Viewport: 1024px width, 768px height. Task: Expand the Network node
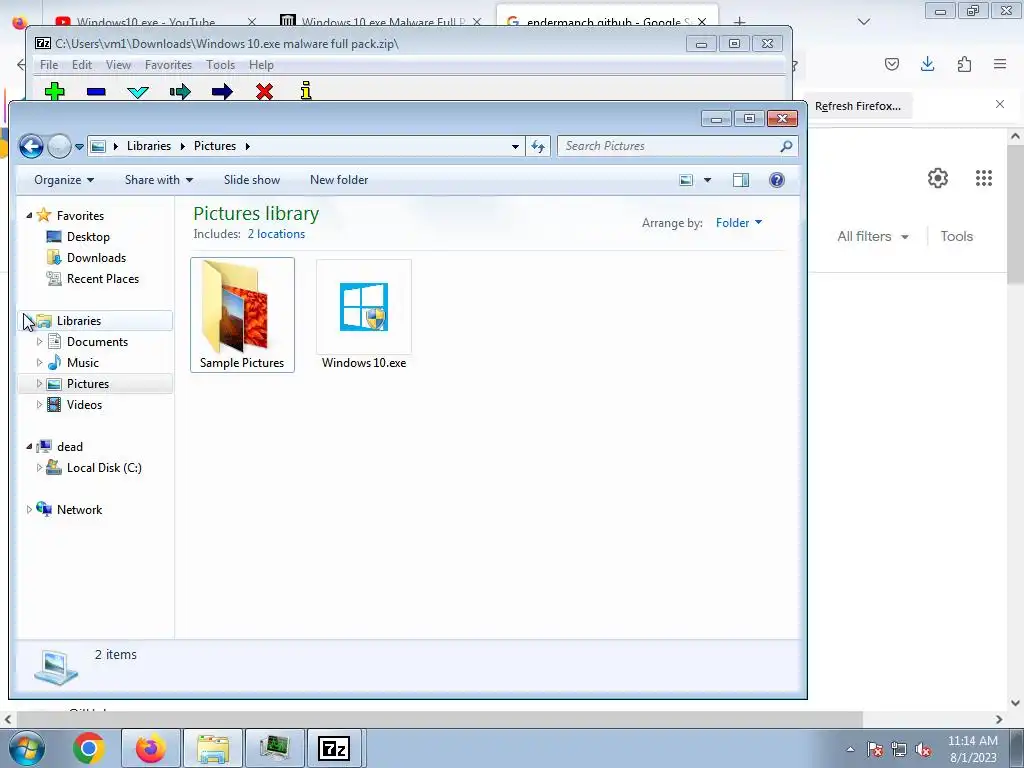click(x=29, y=509)
